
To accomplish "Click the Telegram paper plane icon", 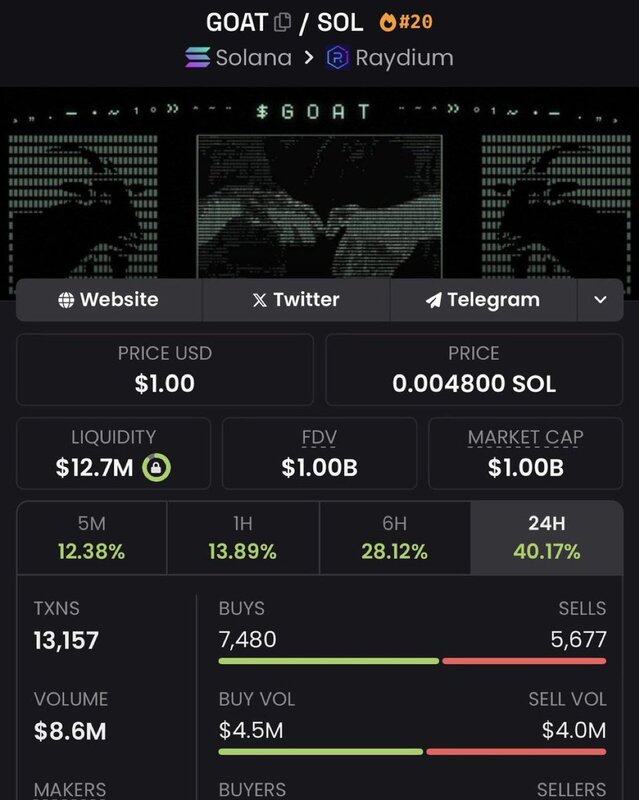I will [433, 300].
